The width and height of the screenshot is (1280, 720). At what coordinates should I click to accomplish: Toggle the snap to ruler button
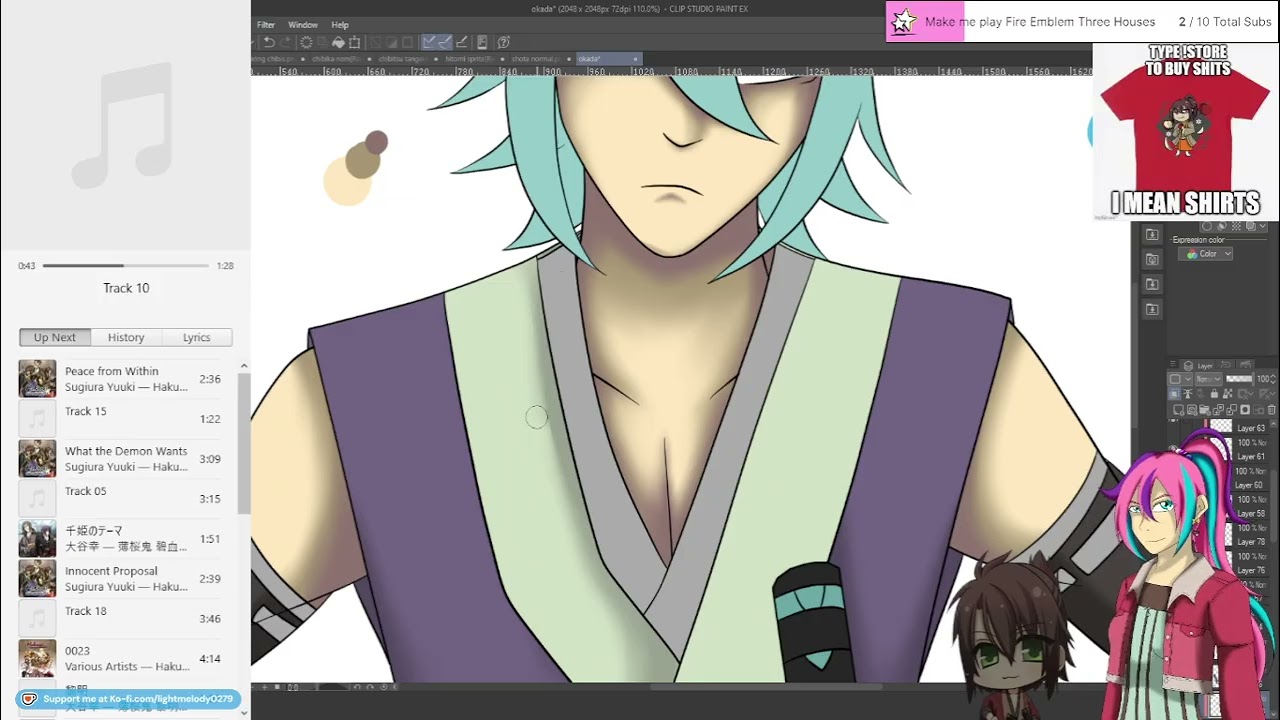tap(428, 42)
